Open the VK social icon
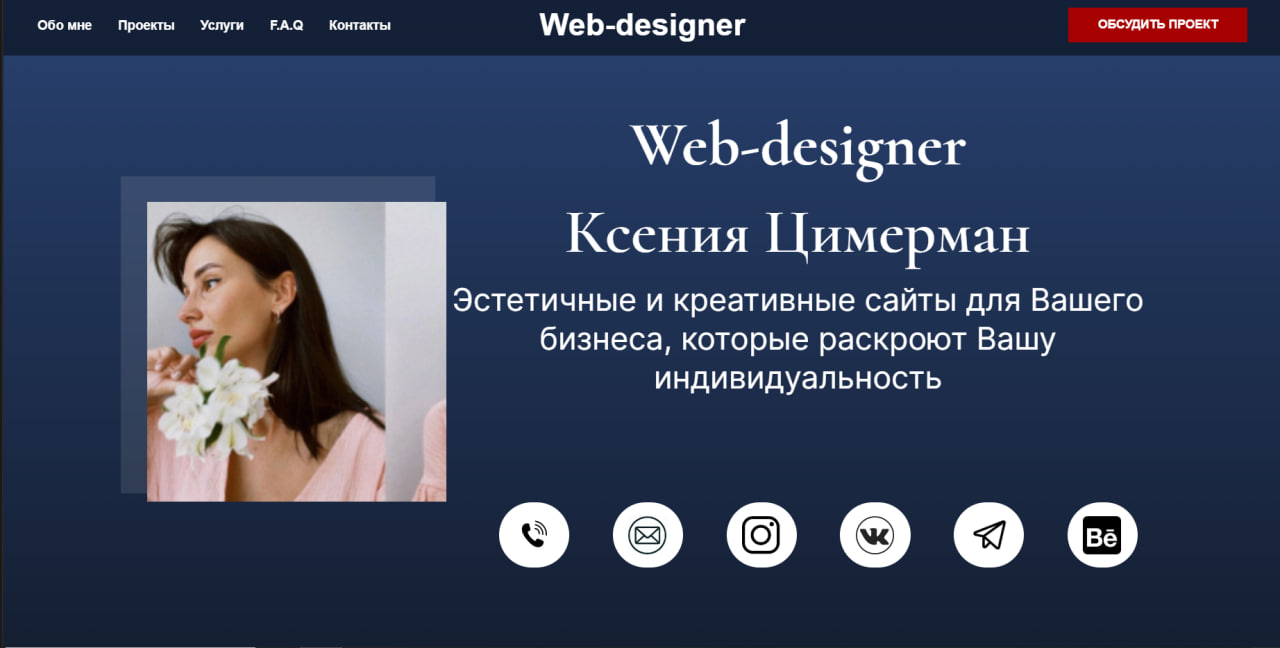1280x648 pixels. 875,535
